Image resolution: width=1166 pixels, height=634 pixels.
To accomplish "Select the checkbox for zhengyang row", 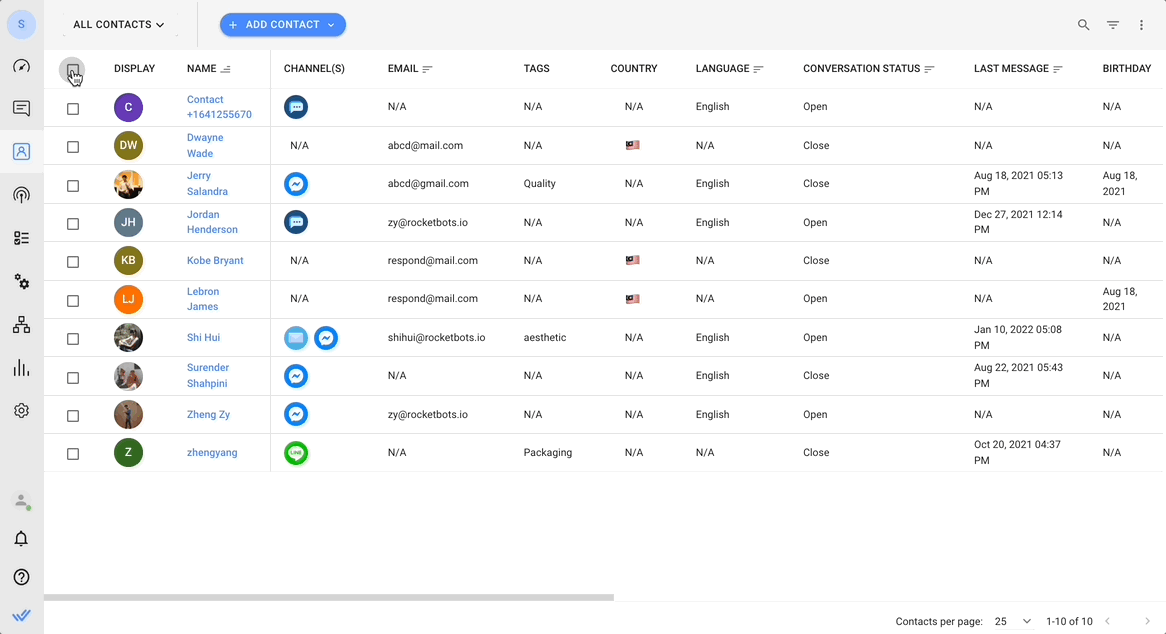I will point(73,453).
